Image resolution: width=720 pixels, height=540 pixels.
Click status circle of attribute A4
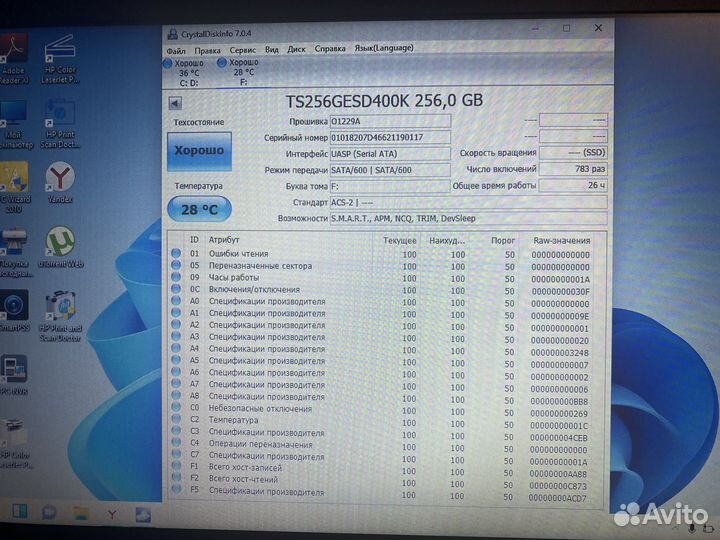coord(176,348)
